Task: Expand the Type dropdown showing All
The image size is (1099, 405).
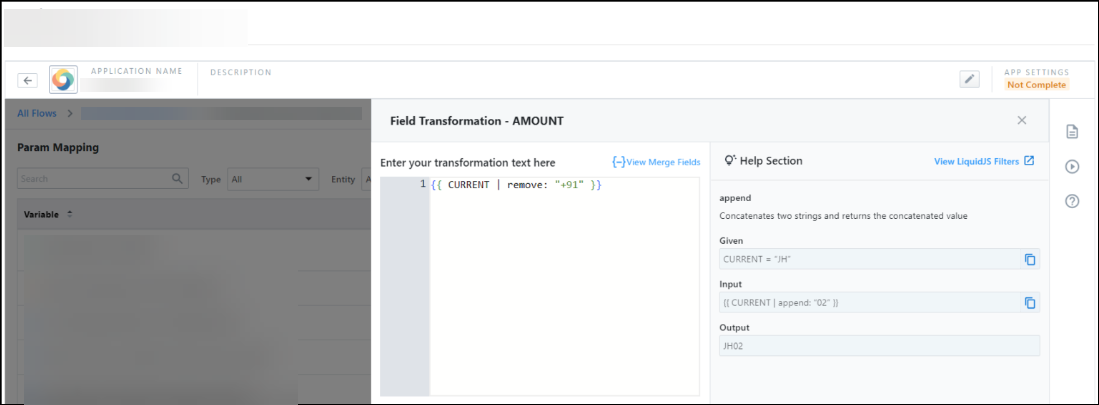Action: 273,179
